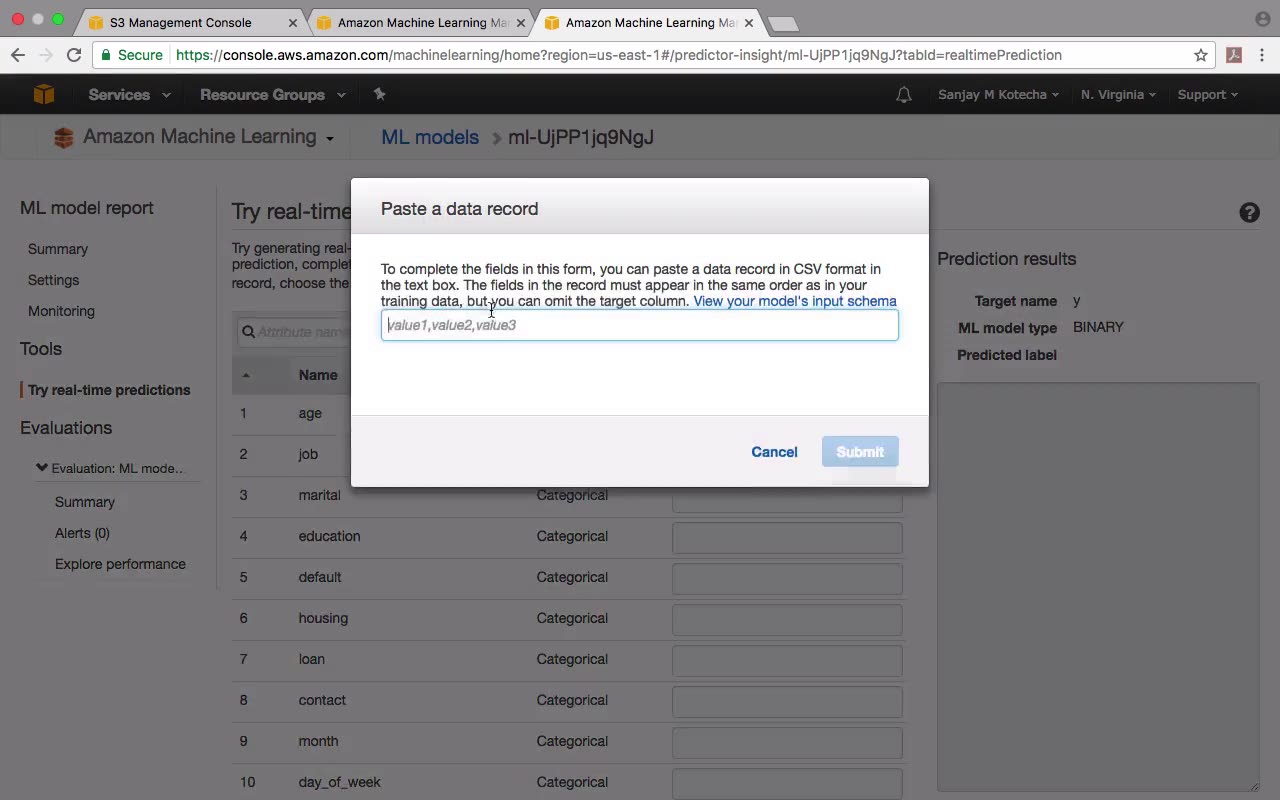The width and height of the screenshot is (1280, 800).
Task: Close the active Amazon Machine Learning tab
Action: click(x=749, y=23)
